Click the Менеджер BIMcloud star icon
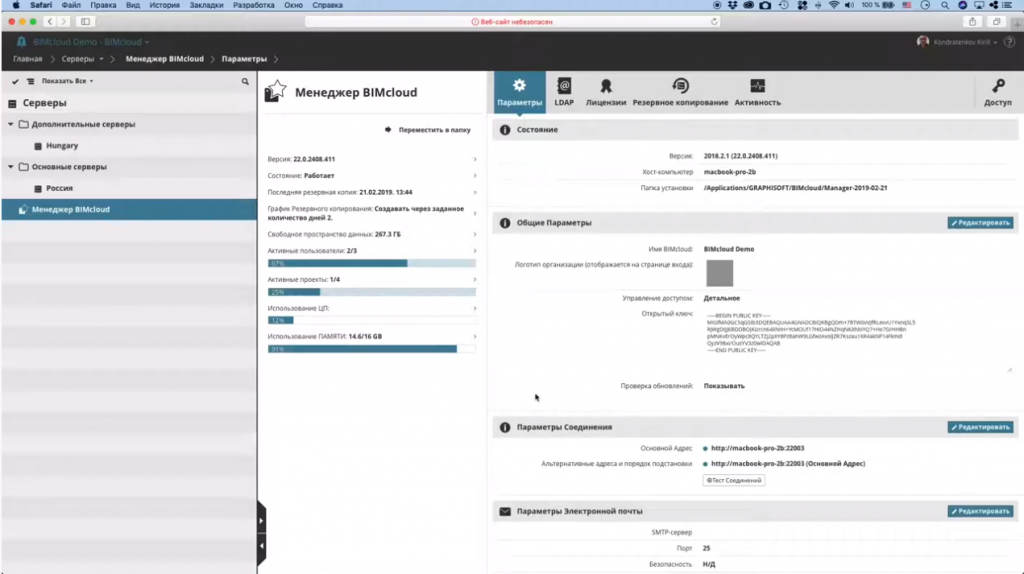 click(275, 91)
